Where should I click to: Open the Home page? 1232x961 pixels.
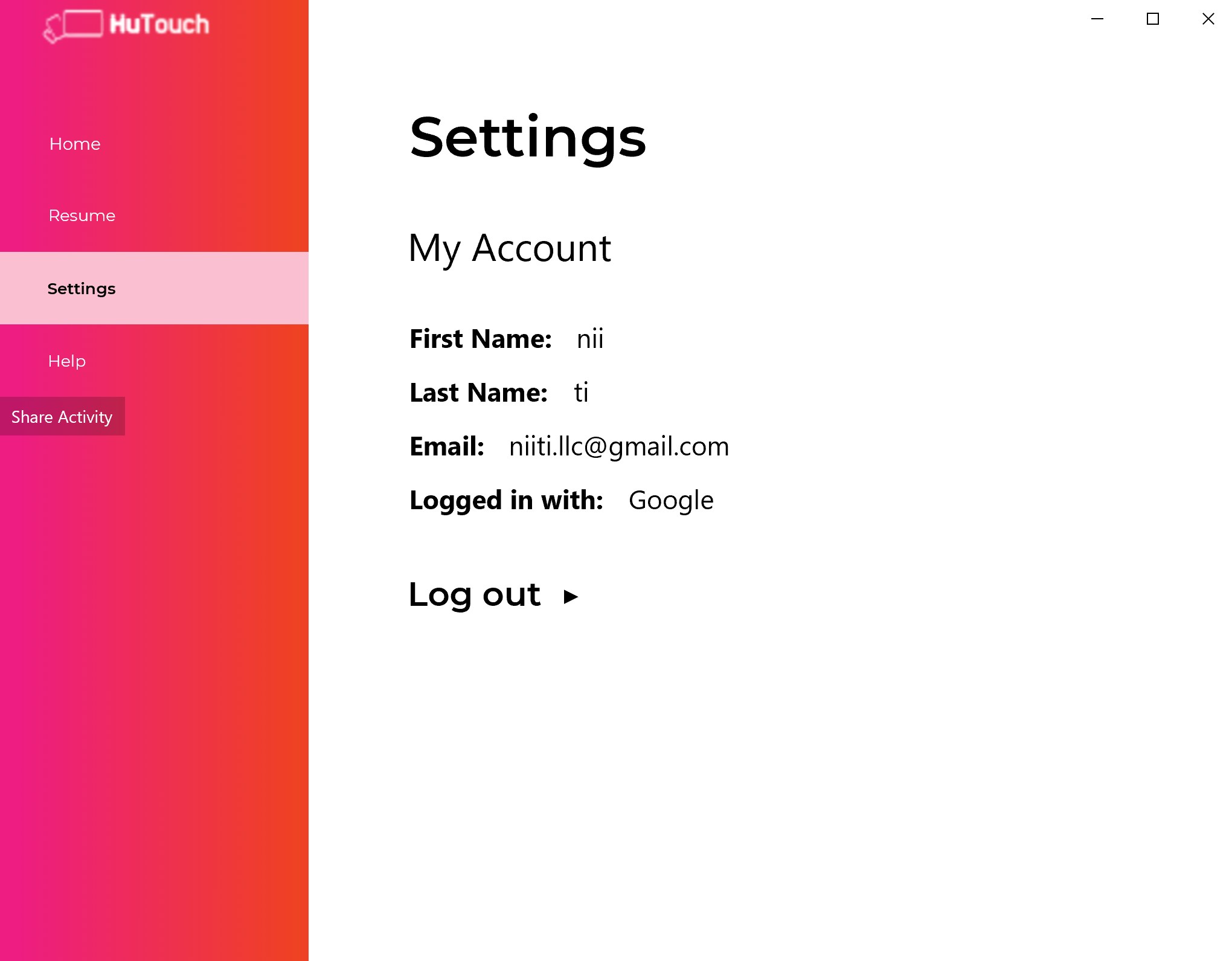coord(75,144)
